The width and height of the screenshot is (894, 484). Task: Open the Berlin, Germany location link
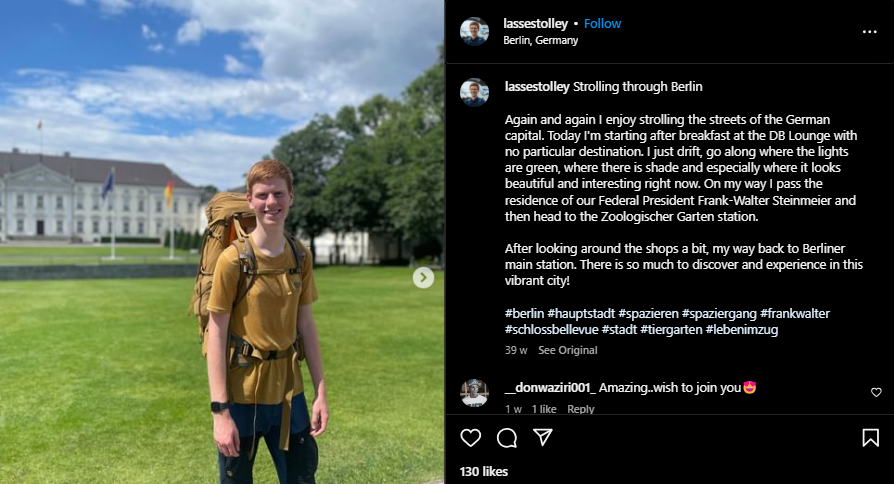(541, 40)
